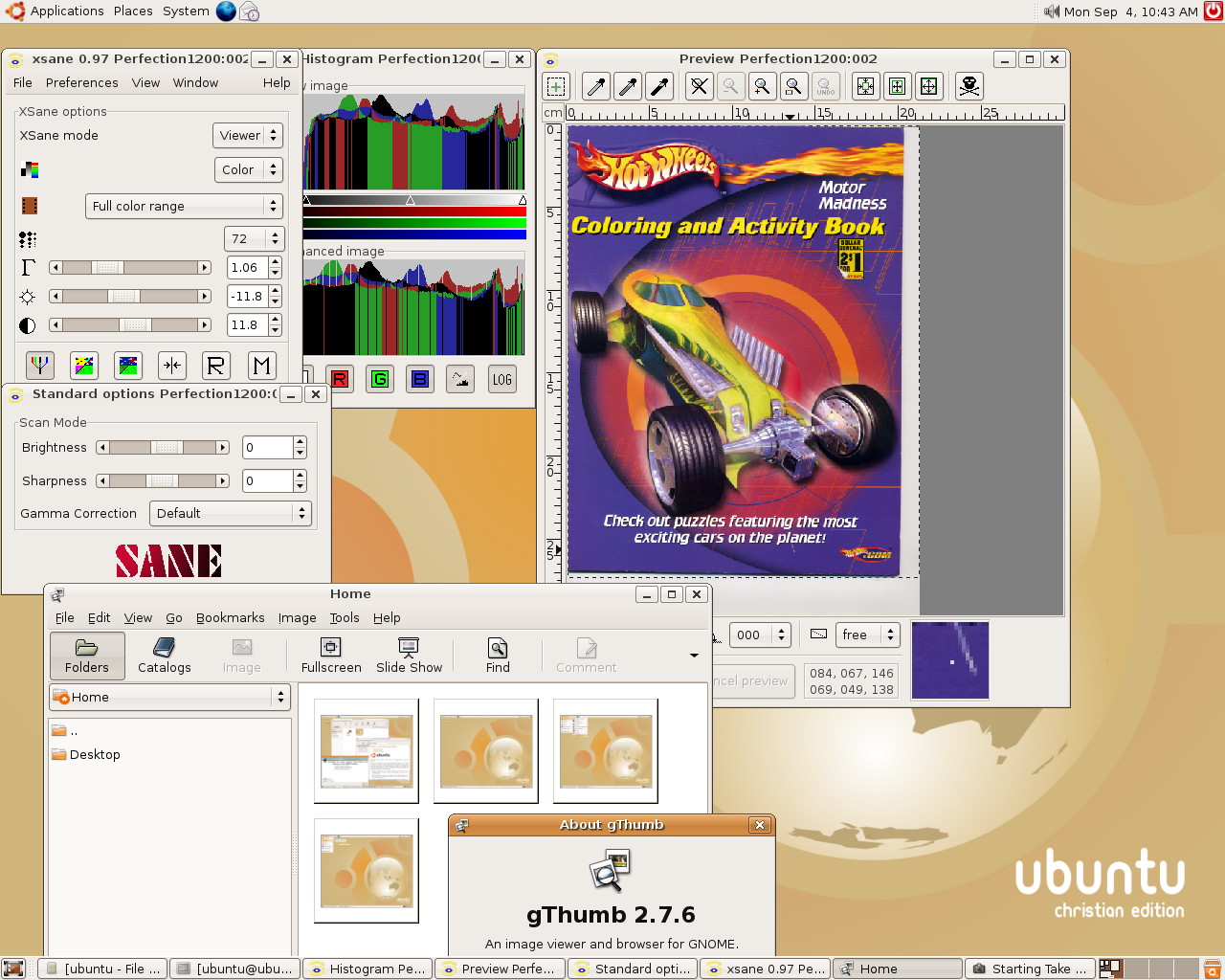Image resolution: width=1225 pixels, height=980 pixels.
Task: Toggle the LOG scale button in Histogram
Action: [x=501, y=379]
